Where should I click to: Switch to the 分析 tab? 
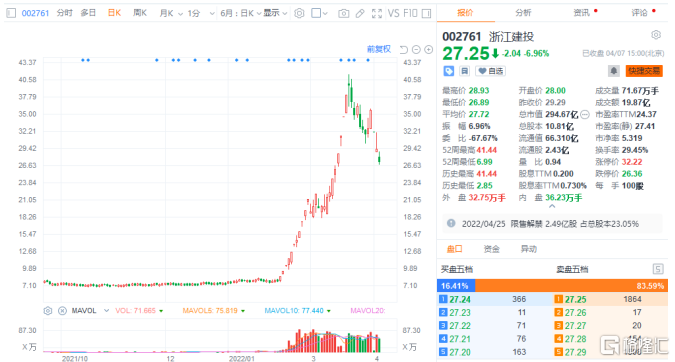coord(523,13)
